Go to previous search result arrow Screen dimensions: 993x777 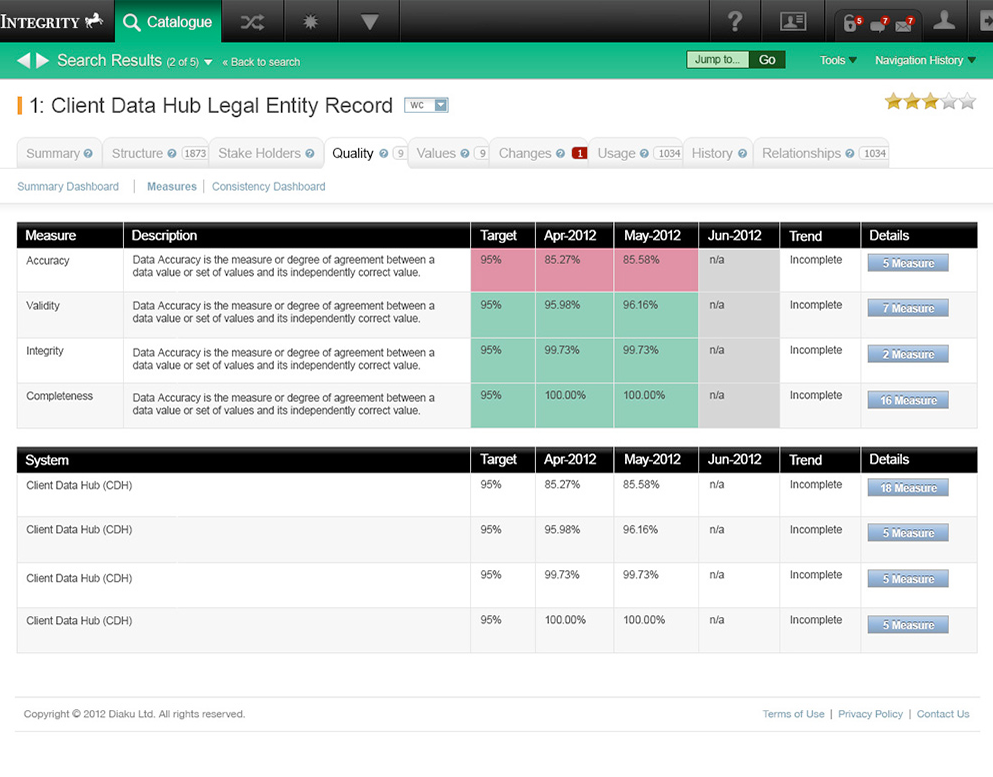[23, 61]
